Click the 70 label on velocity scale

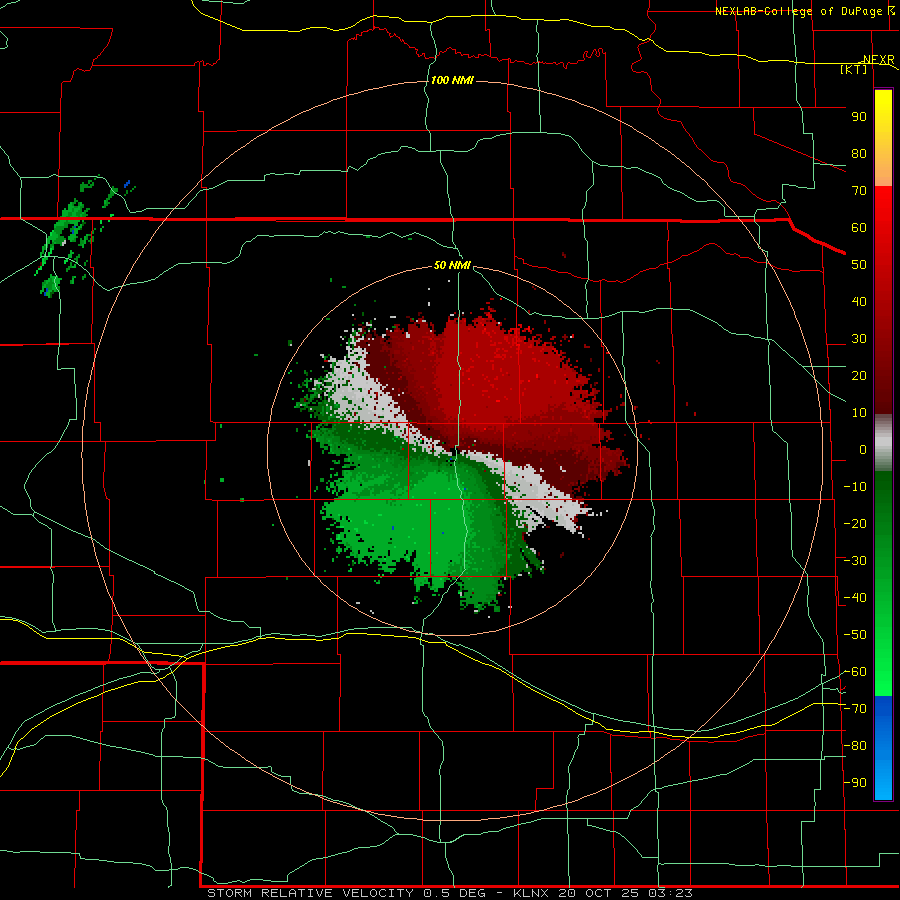[859, 191]
